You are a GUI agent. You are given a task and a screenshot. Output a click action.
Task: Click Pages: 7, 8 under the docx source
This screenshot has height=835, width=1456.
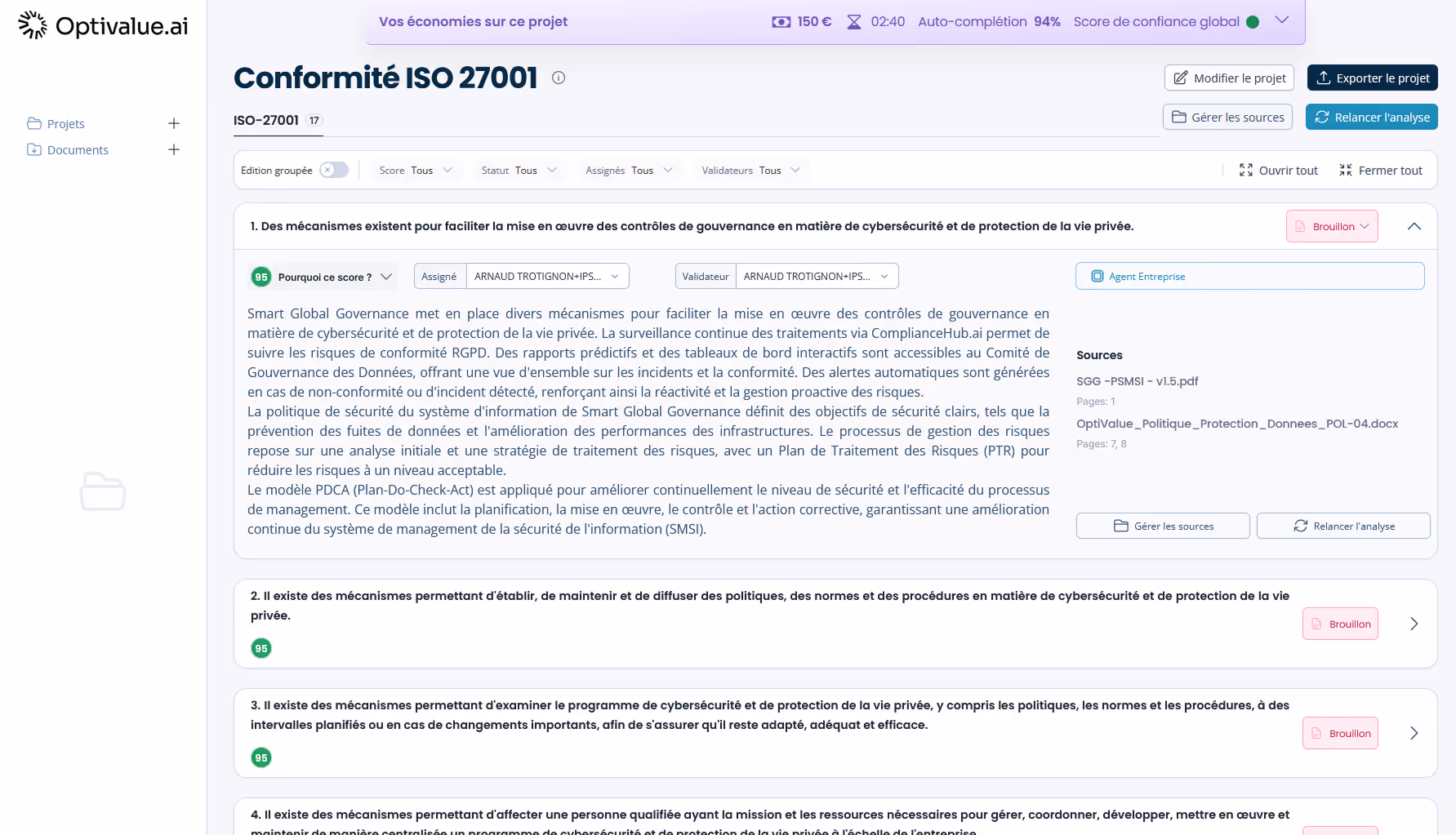(x=1102, y=444)
